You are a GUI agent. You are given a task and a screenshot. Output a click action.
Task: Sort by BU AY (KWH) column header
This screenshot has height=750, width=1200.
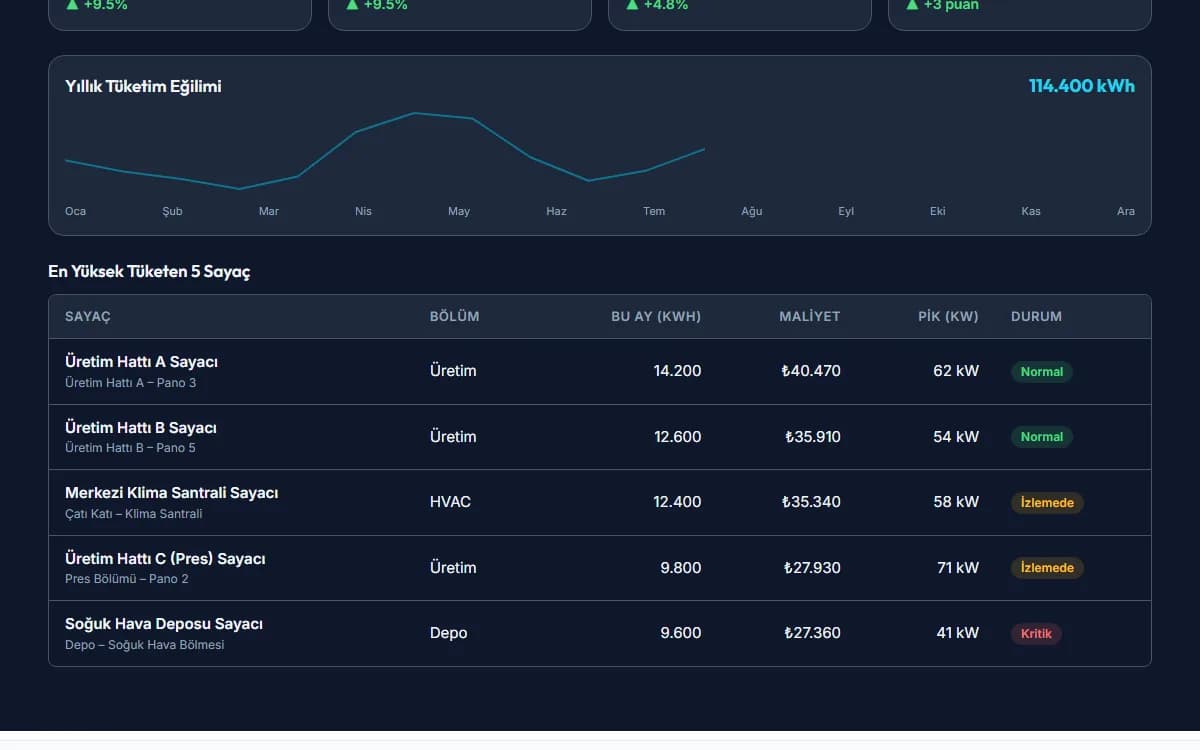click(x=656, y=317)
